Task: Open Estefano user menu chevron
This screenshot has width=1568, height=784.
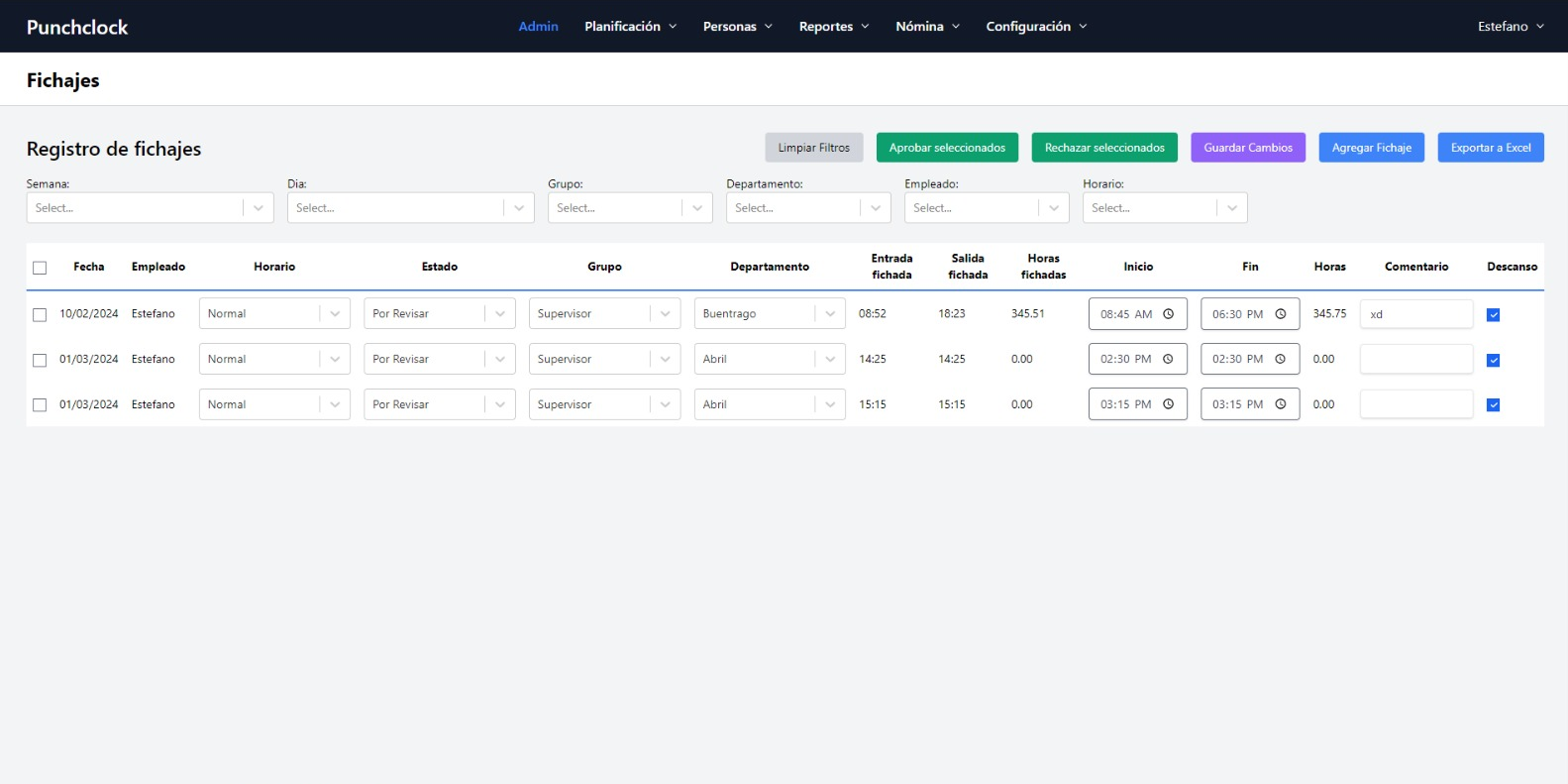Action: coord(1539,27)
